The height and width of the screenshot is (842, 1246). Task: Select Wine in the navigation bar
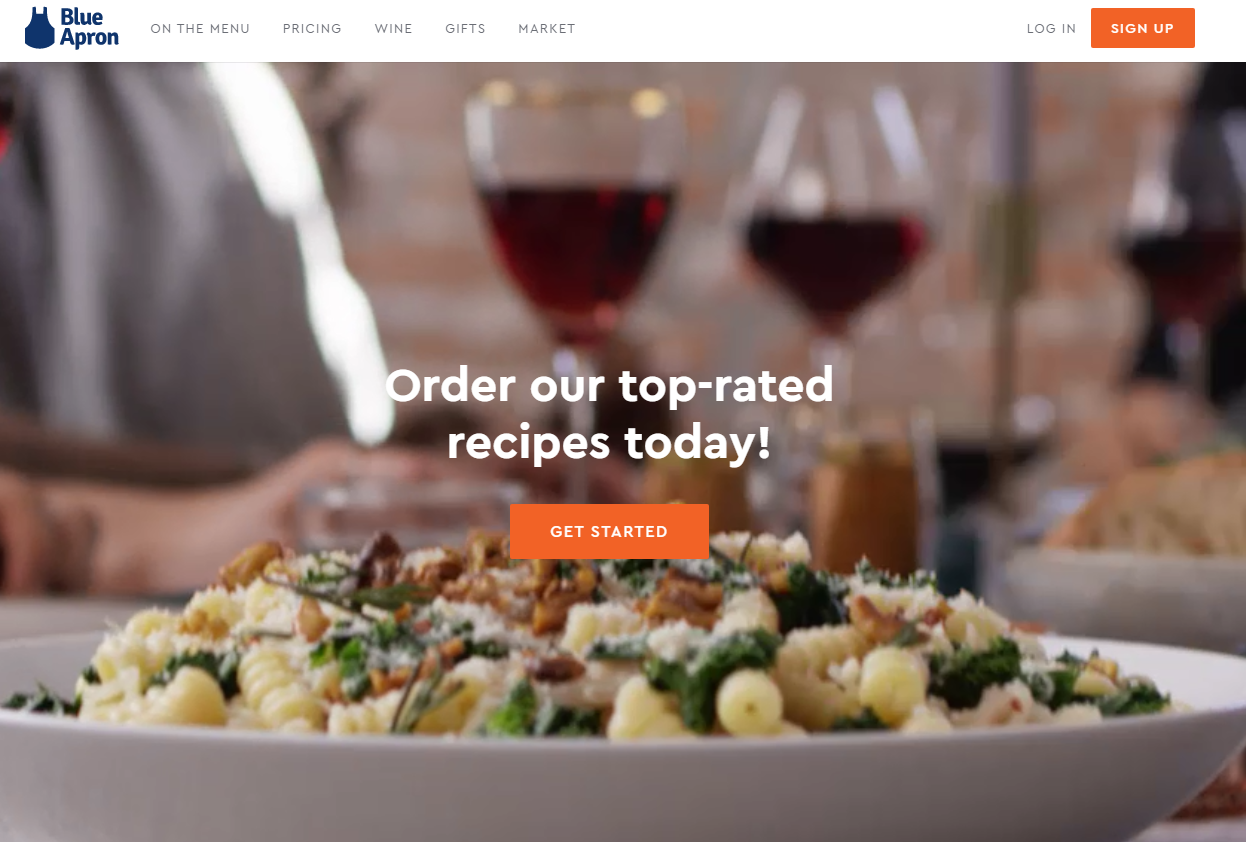[394, 29]
